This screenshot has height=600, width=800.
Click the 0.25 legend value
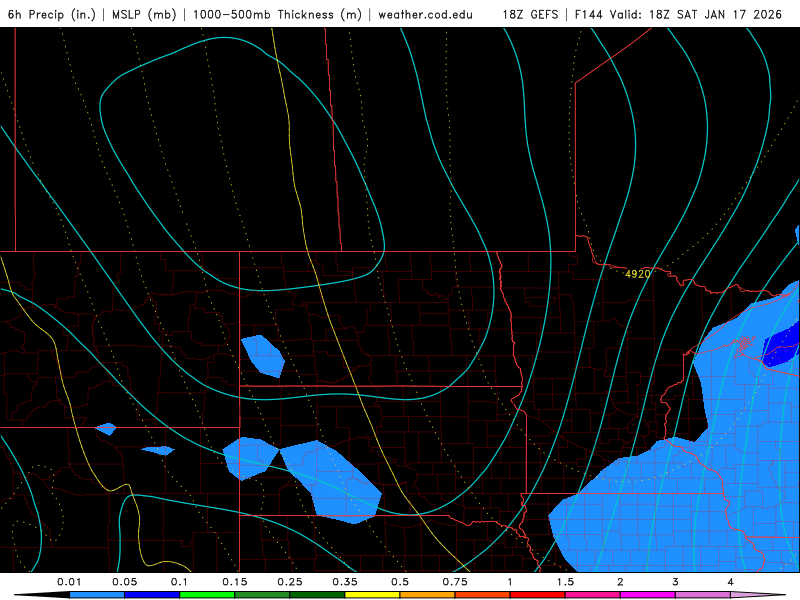point(290,582)
